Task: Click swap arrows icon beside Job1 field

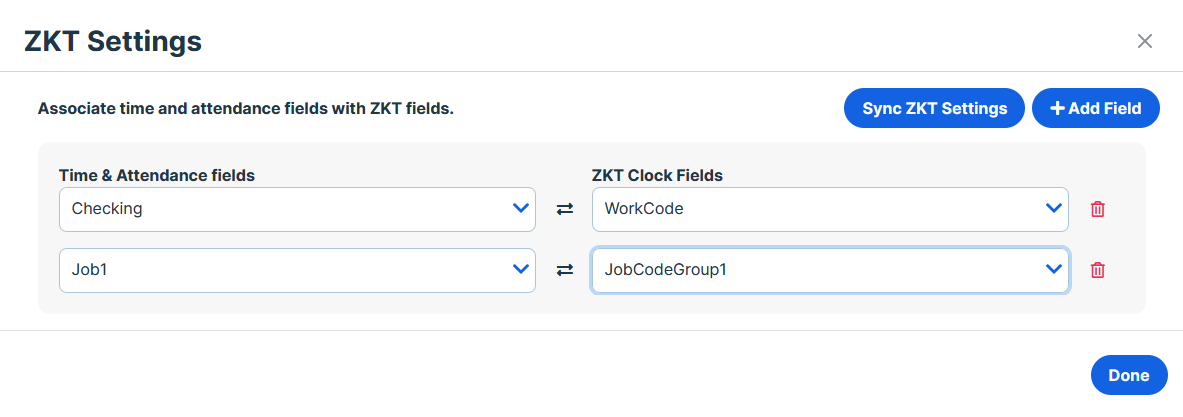Action: point(564,270)
